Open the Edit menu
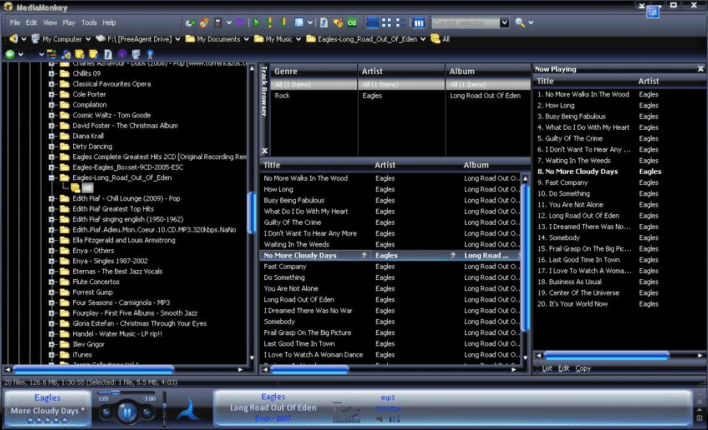 tap(31, 23)
